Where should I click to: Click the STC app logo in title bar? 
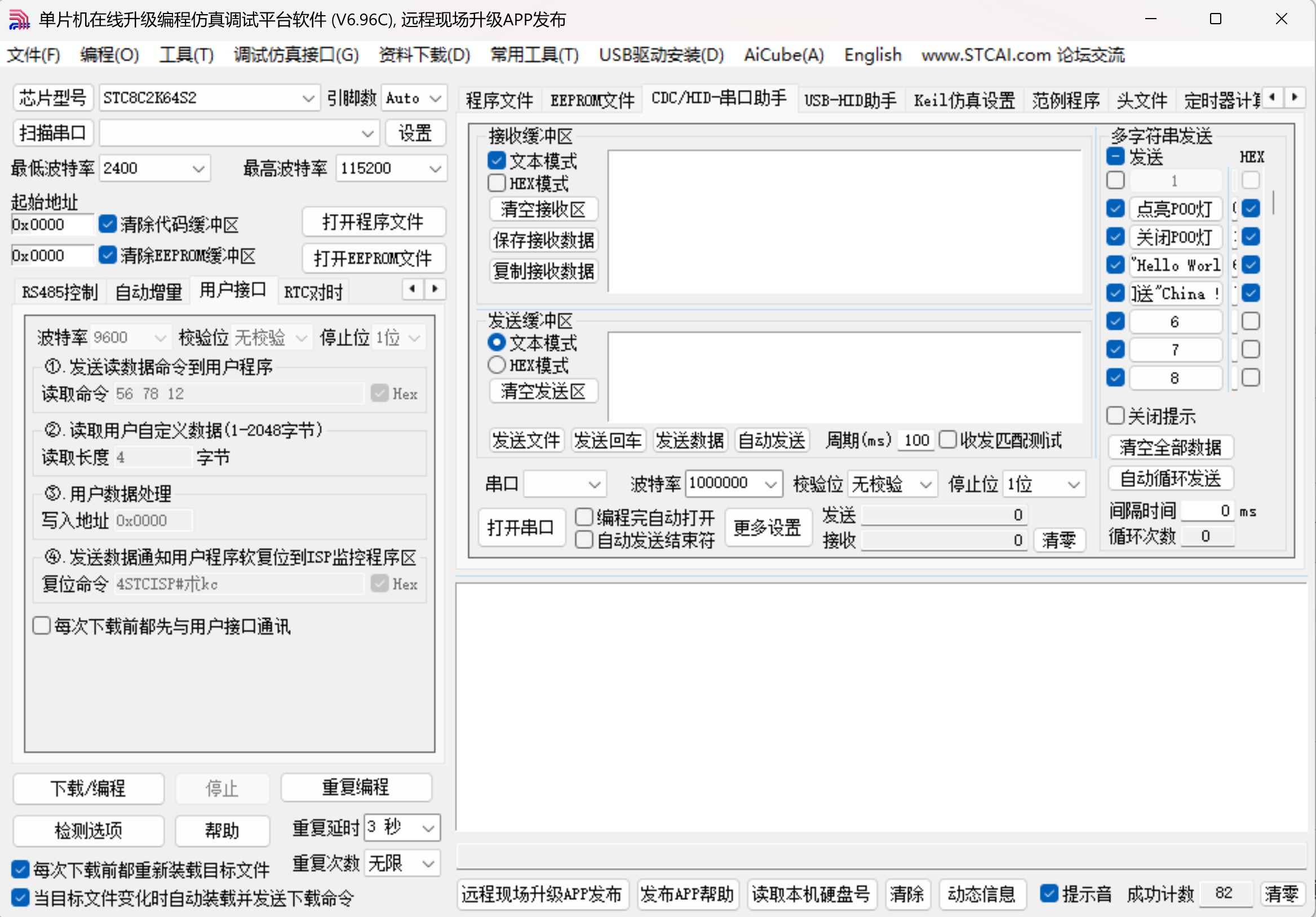click(19, 19)
